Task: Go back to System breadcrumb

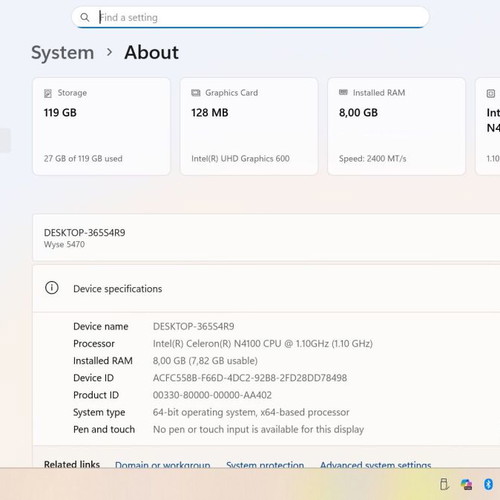Action: click(63, 53)
